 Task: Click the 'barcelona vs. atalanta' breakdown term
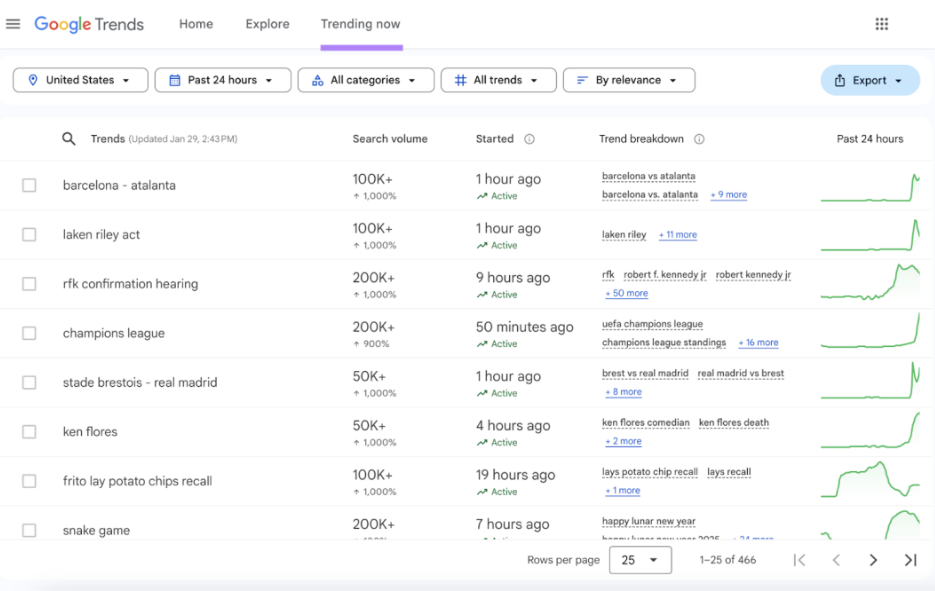click(650, 194)
